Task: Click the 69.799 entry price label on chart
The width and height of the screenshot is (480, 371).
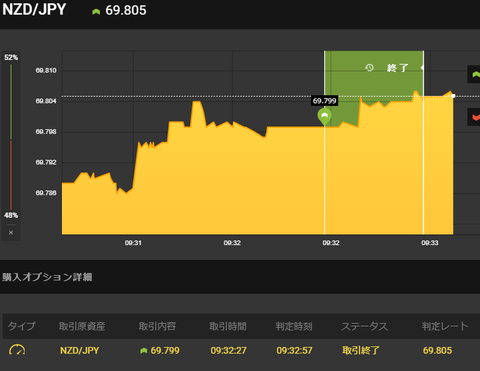Action: tap(324, 101)
